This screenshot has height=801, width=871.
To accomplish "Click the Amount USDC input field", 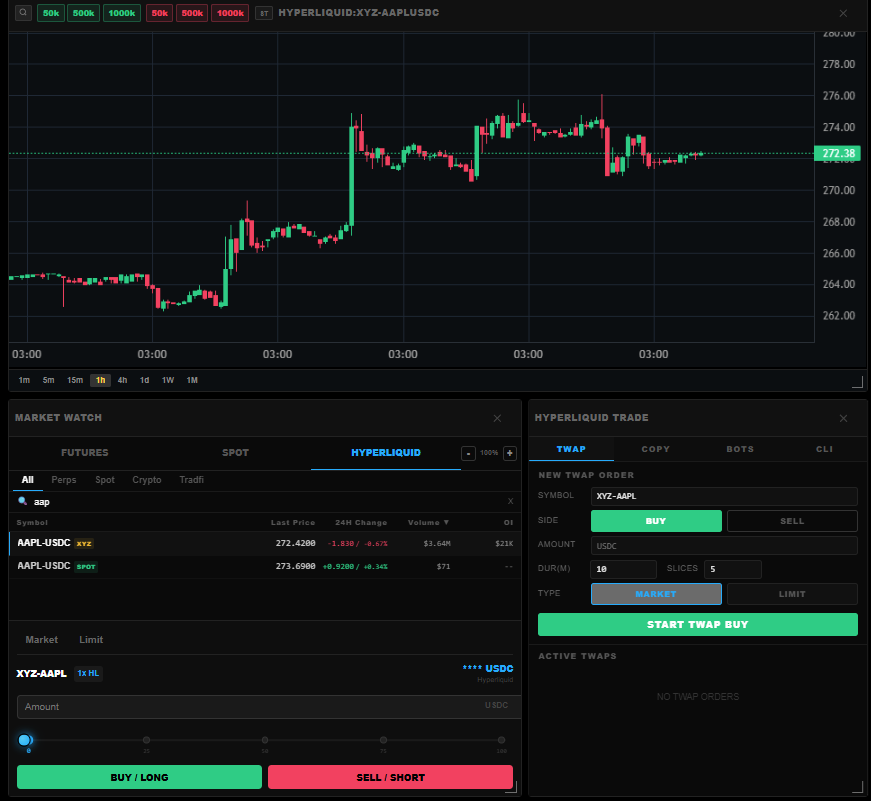I will [x=269, y=707].
